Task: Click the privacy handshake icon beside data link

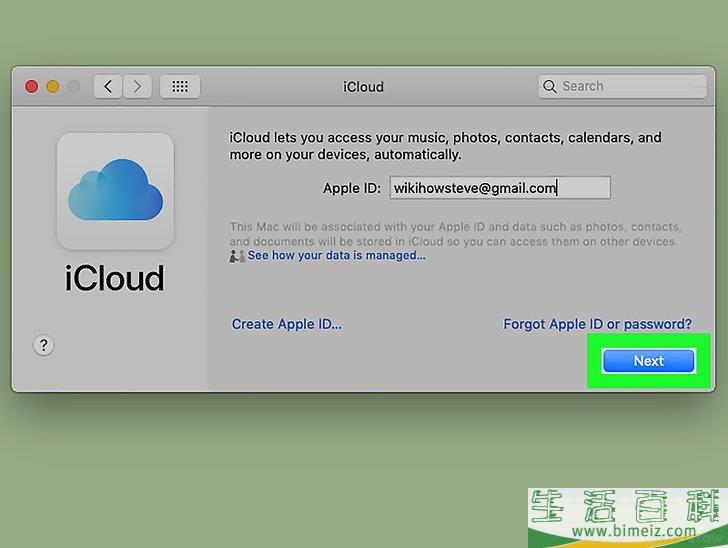Action: click(x=237, y=256)
